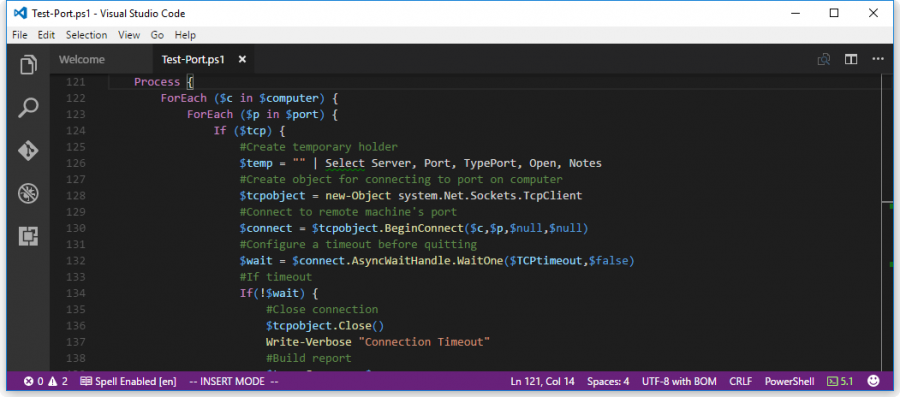Close the Test-Port.ps1 tab

[x=242, y=59]
